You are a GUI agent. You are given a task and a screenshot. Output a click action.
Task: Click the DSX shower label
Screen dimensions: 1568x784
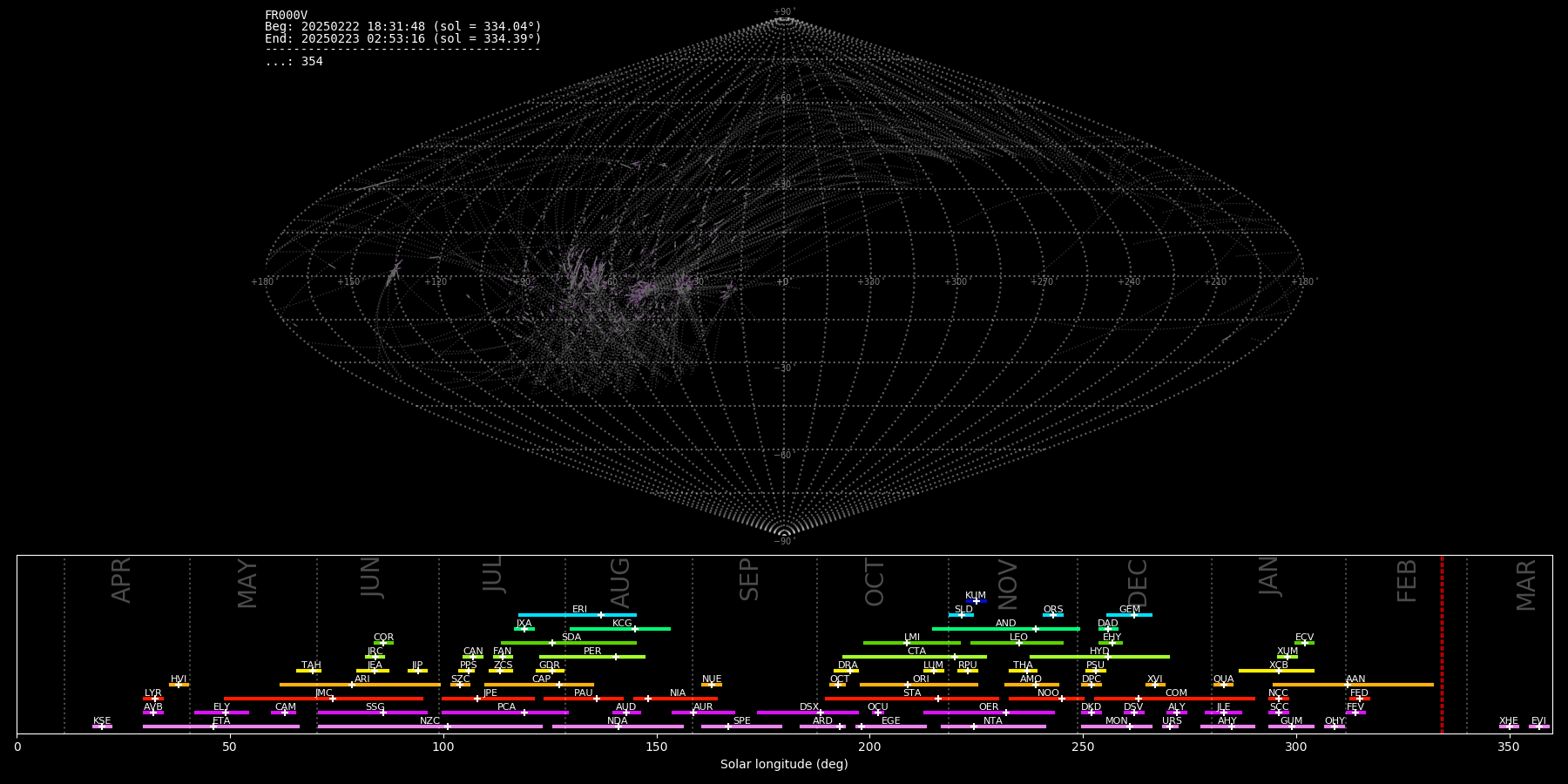809,707
